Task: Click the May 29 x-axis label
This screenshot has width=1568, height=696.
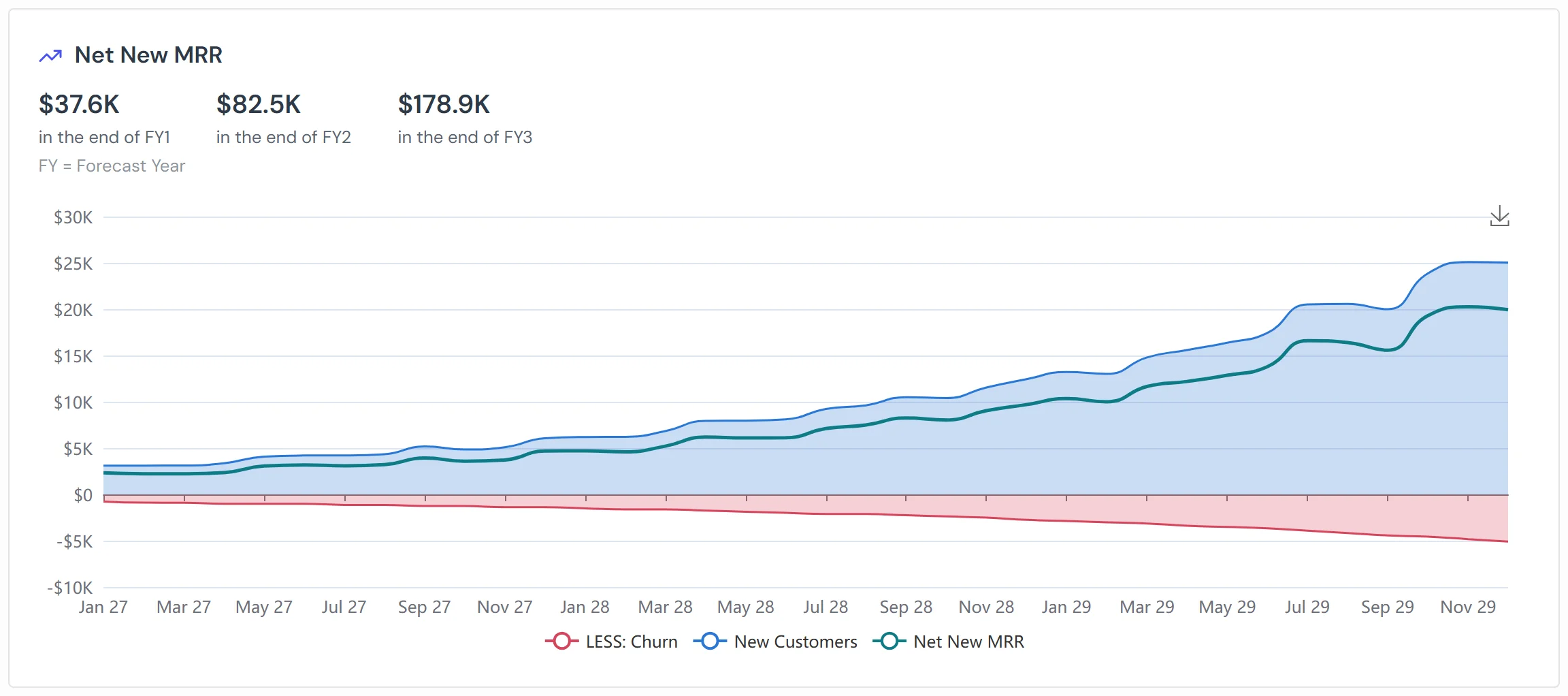Action: 1228,607
